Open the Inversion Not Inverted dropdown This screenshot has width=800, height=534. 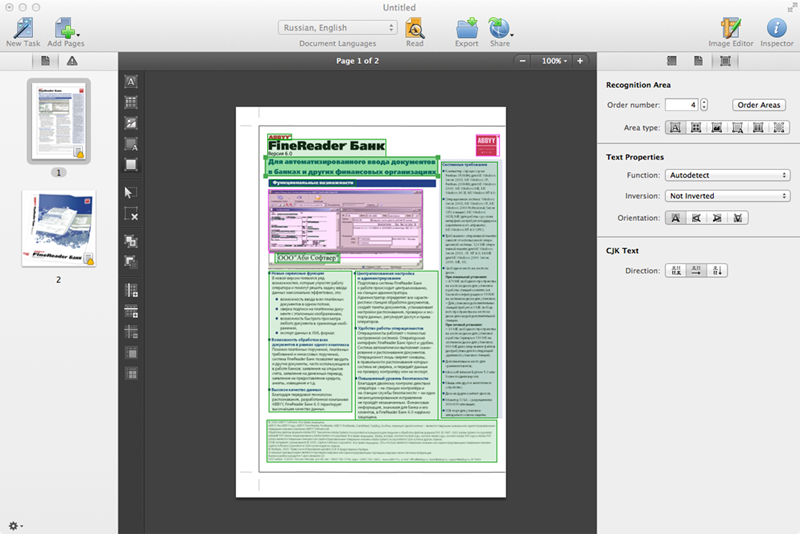(728, 196)
